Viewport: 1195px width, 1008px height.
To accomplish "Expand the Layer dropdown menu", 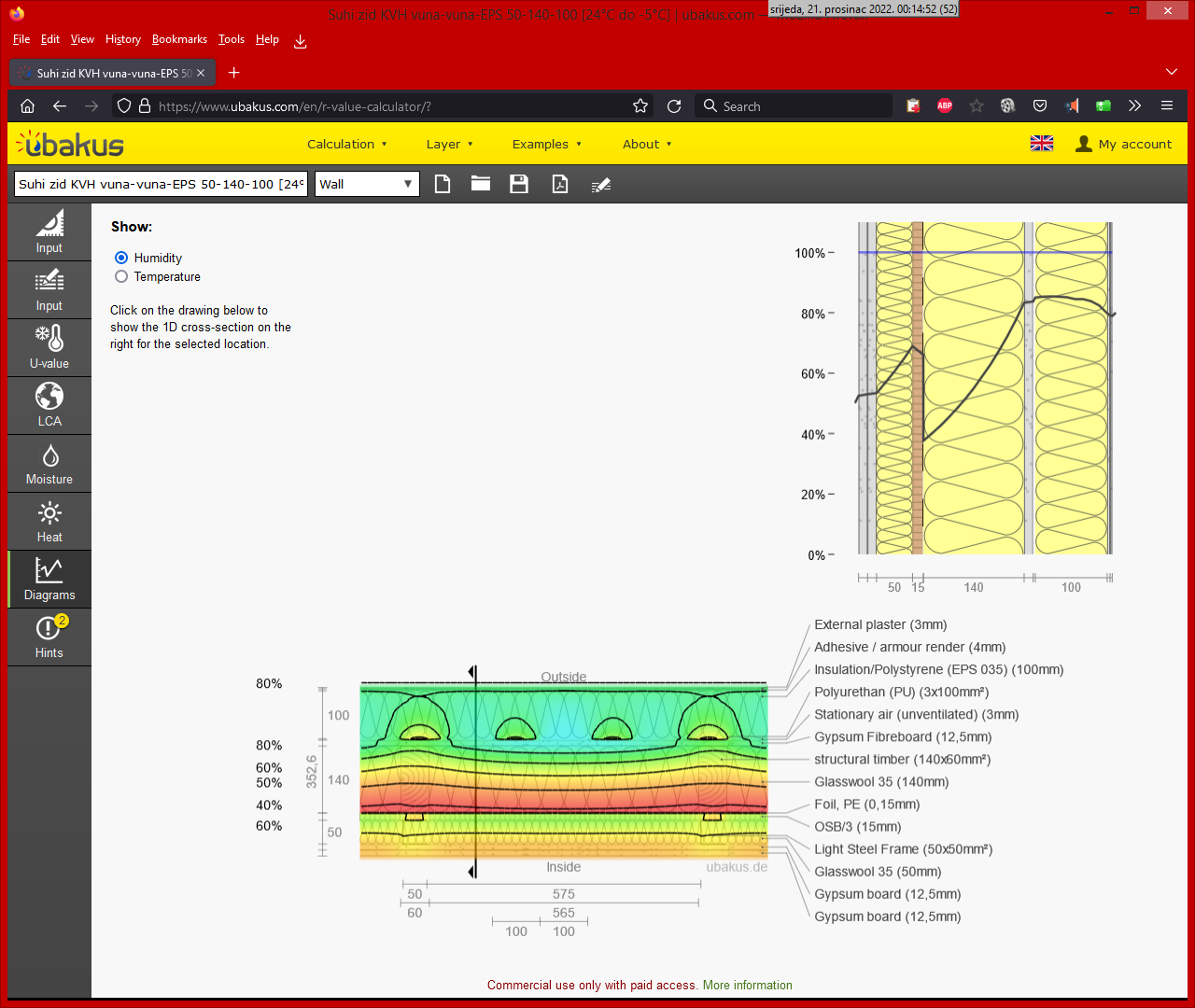I will (x=450, y=144).
